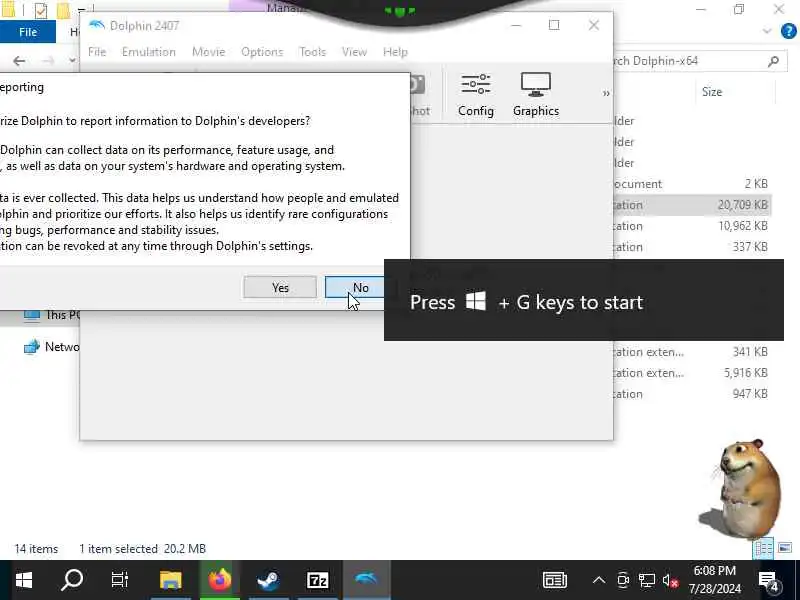Open the Action Center notifications icon

pyautogui.click(x=768, y=580)
